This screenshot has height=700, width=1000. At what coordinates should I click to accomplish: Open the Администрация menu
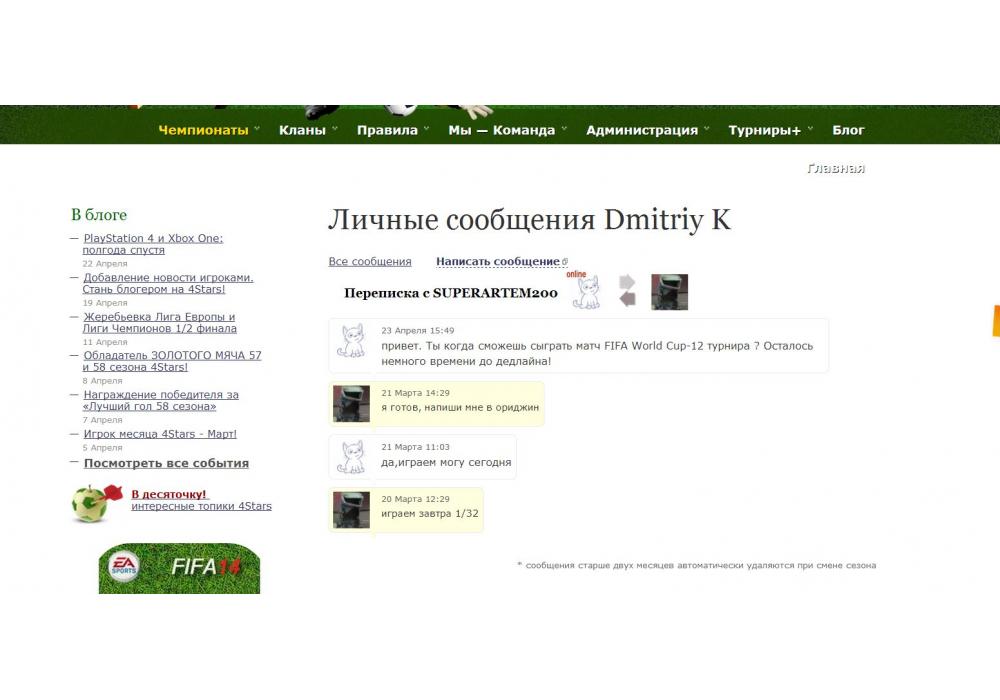point(642,130)
